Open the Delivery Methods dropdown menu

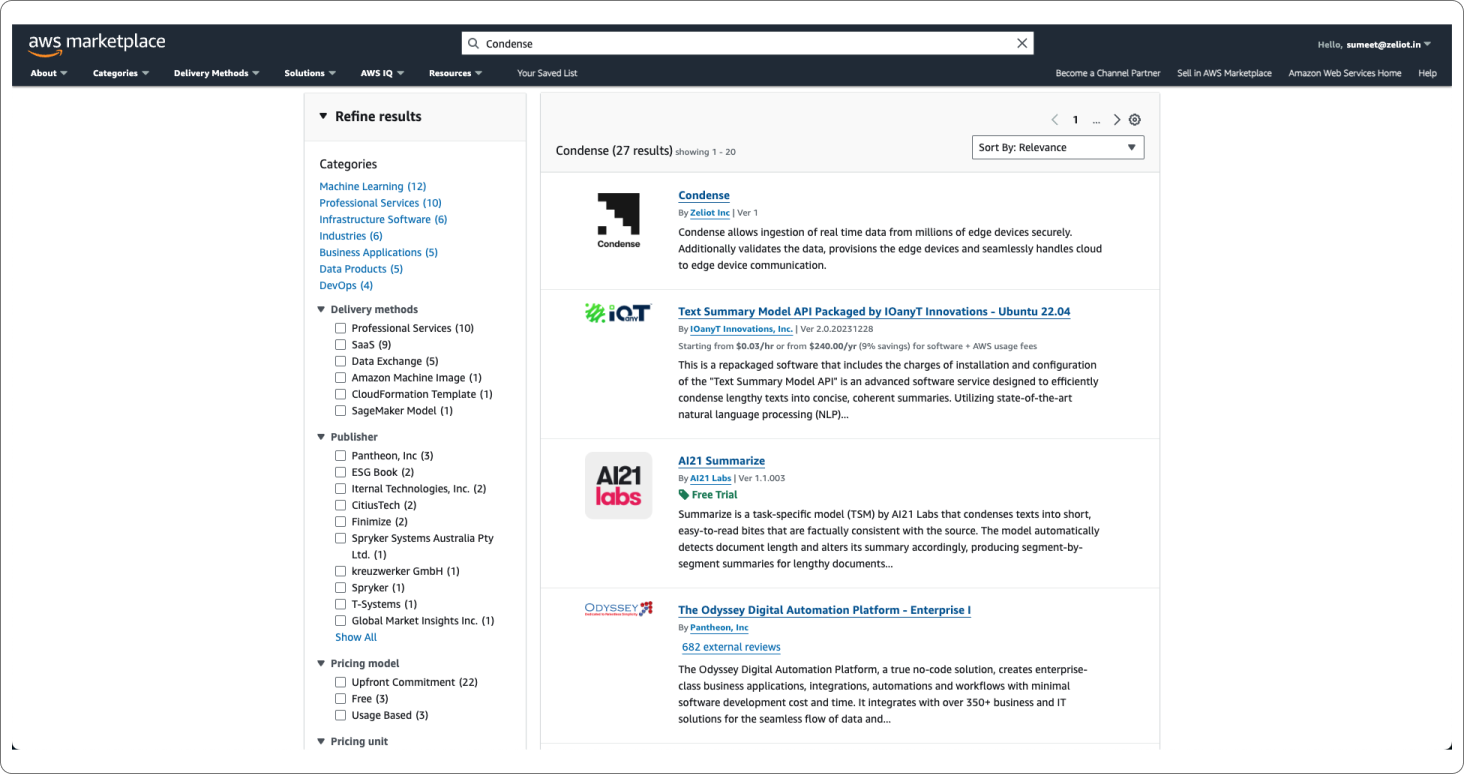coord(217,73)
